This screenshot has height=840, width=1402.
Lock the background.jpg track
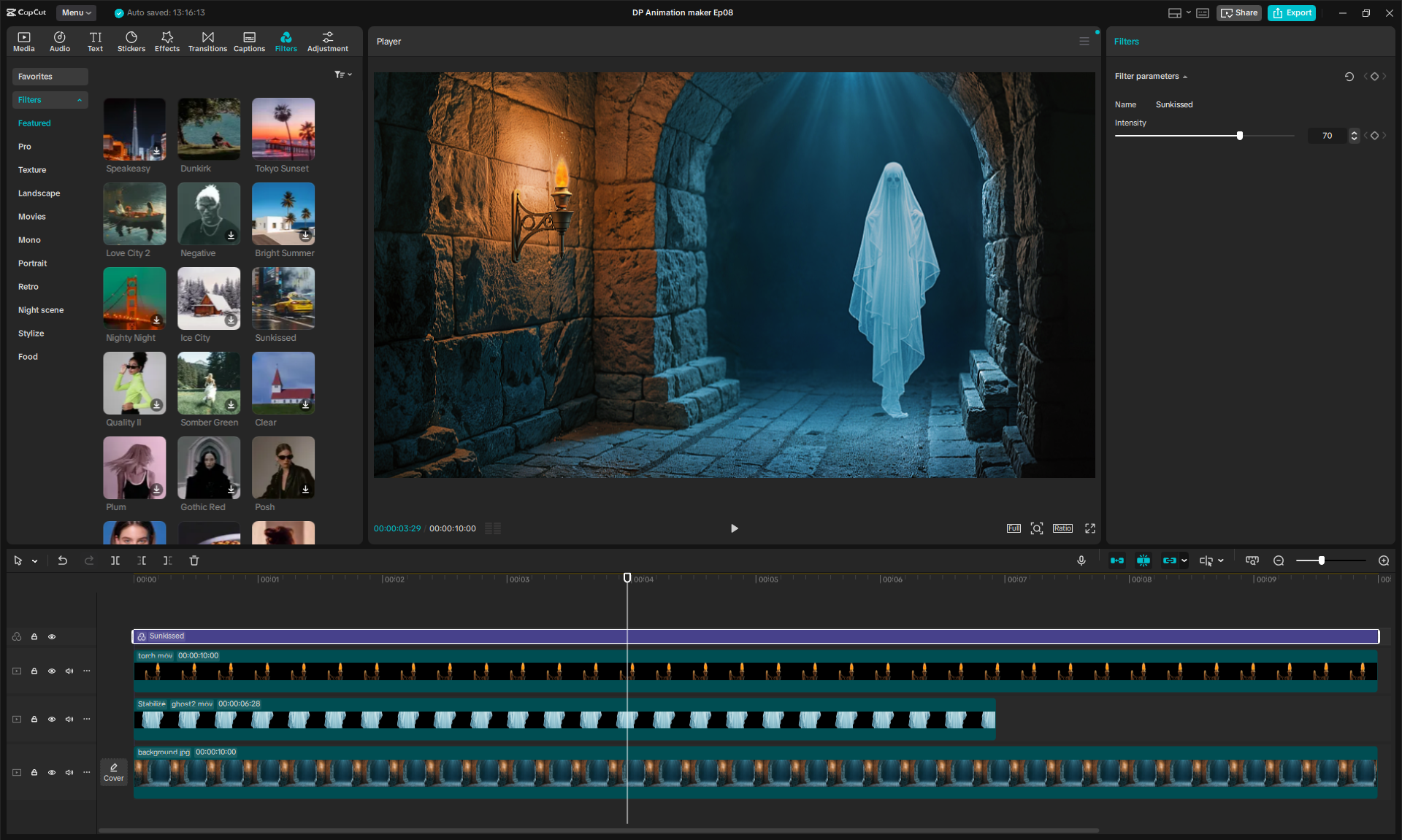(34, 772)
